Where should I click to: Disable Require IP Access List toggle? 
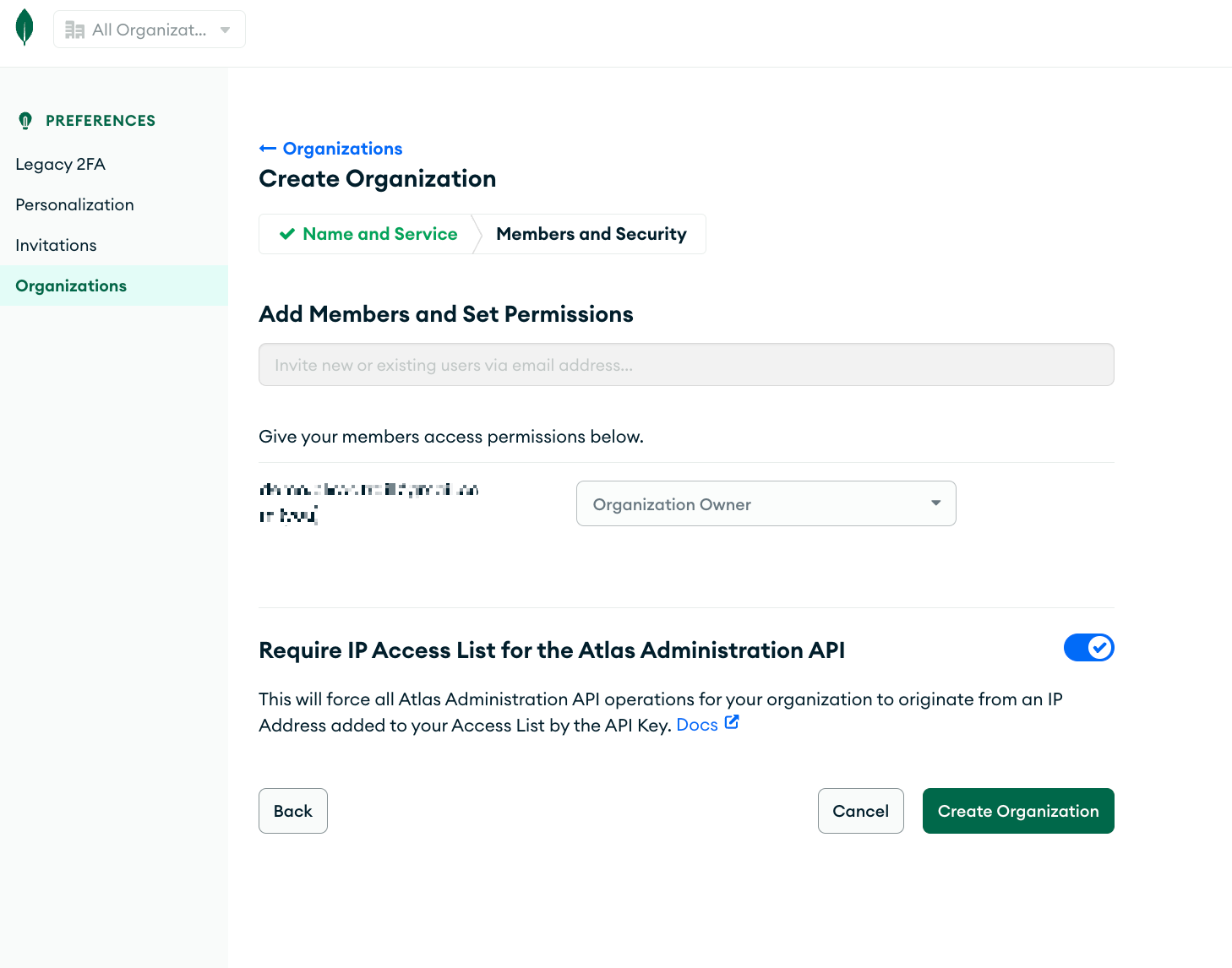(x=1088, y=648)
